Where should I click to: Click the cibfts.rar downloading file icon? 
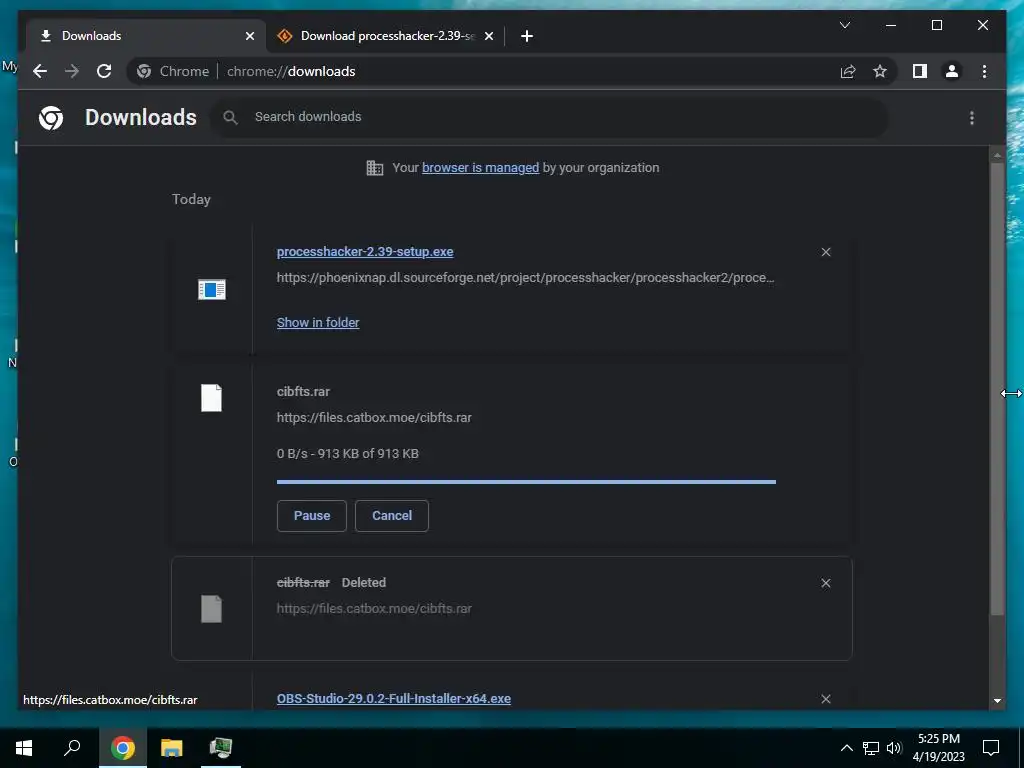pyautogui.click(x=212, y=398)
